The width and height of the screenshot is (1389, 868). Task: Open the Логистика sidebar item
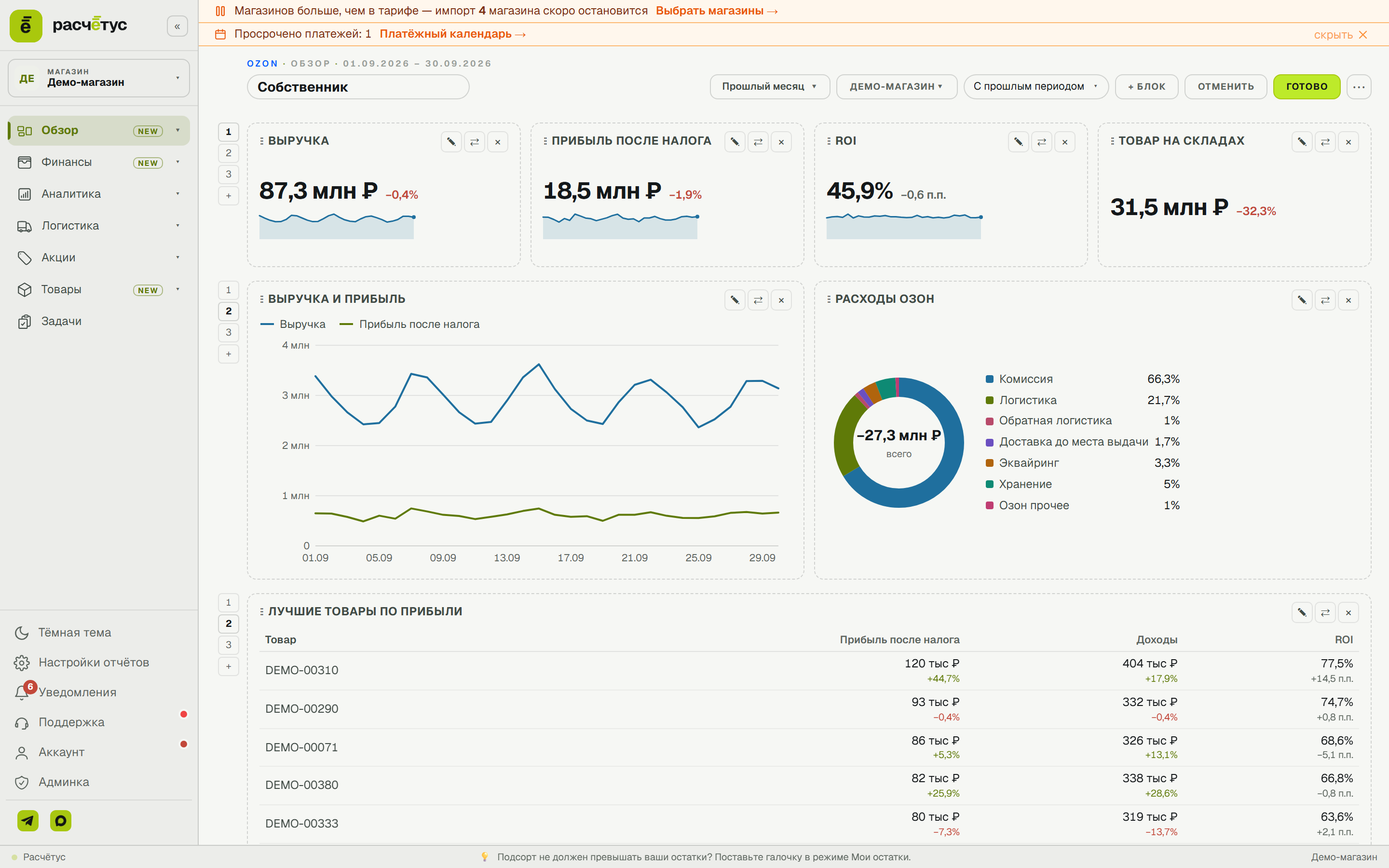click(x=99, y=226)
